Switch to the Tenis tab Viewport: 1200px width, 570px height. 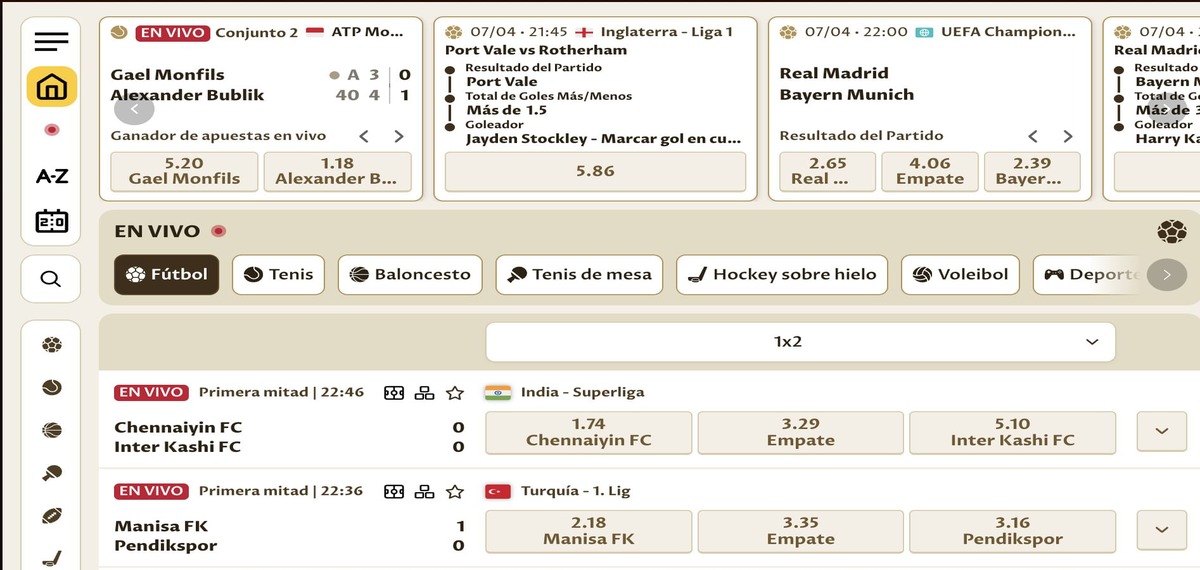click(x=279, y=275)
